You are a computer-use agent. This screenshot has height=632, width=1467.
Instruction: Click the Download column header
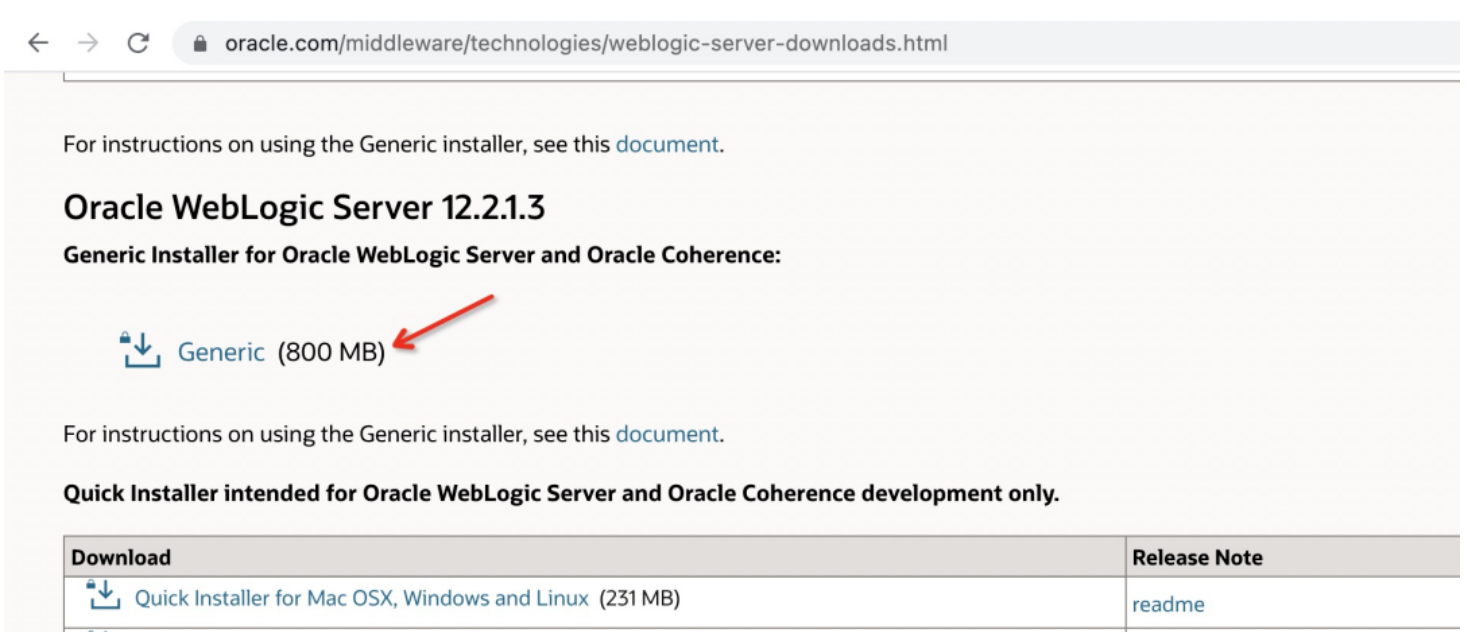(121, 557)
